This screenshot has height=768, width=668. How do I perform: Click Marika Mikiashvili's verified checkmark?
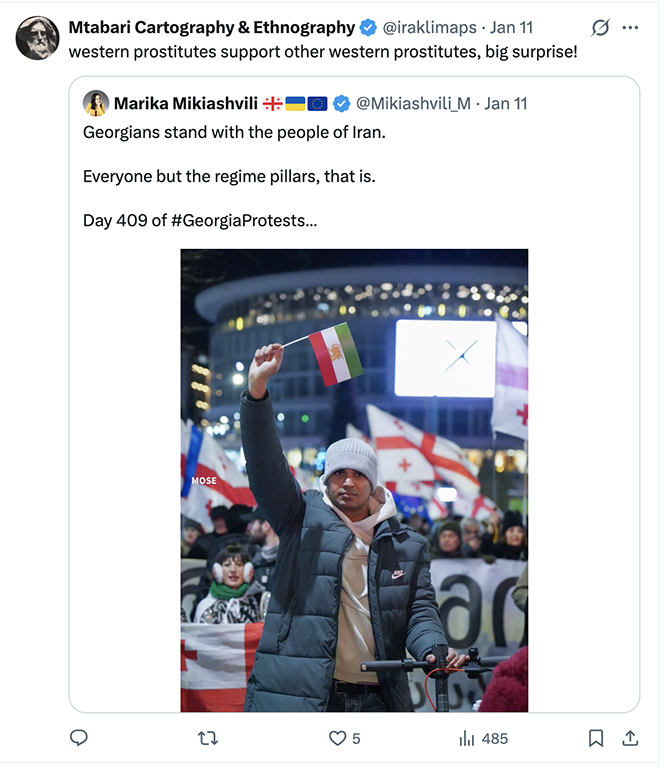tap(342, 103)
